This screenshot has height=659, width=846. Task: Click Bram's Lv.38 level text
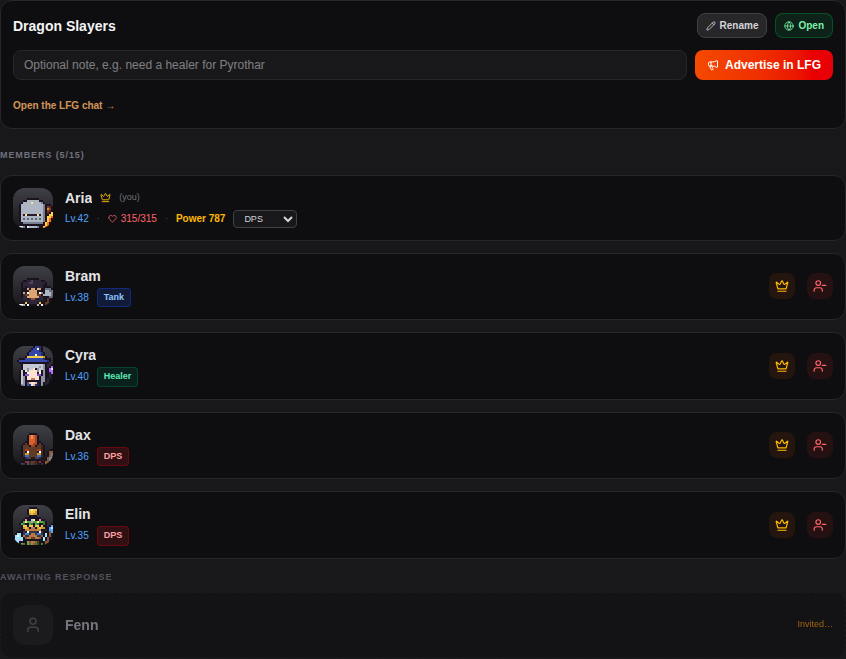point(77,297)
